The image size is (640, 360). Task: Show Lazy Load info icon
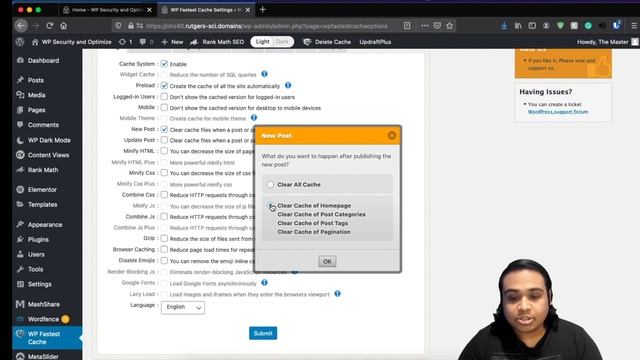tap(338, 293)
